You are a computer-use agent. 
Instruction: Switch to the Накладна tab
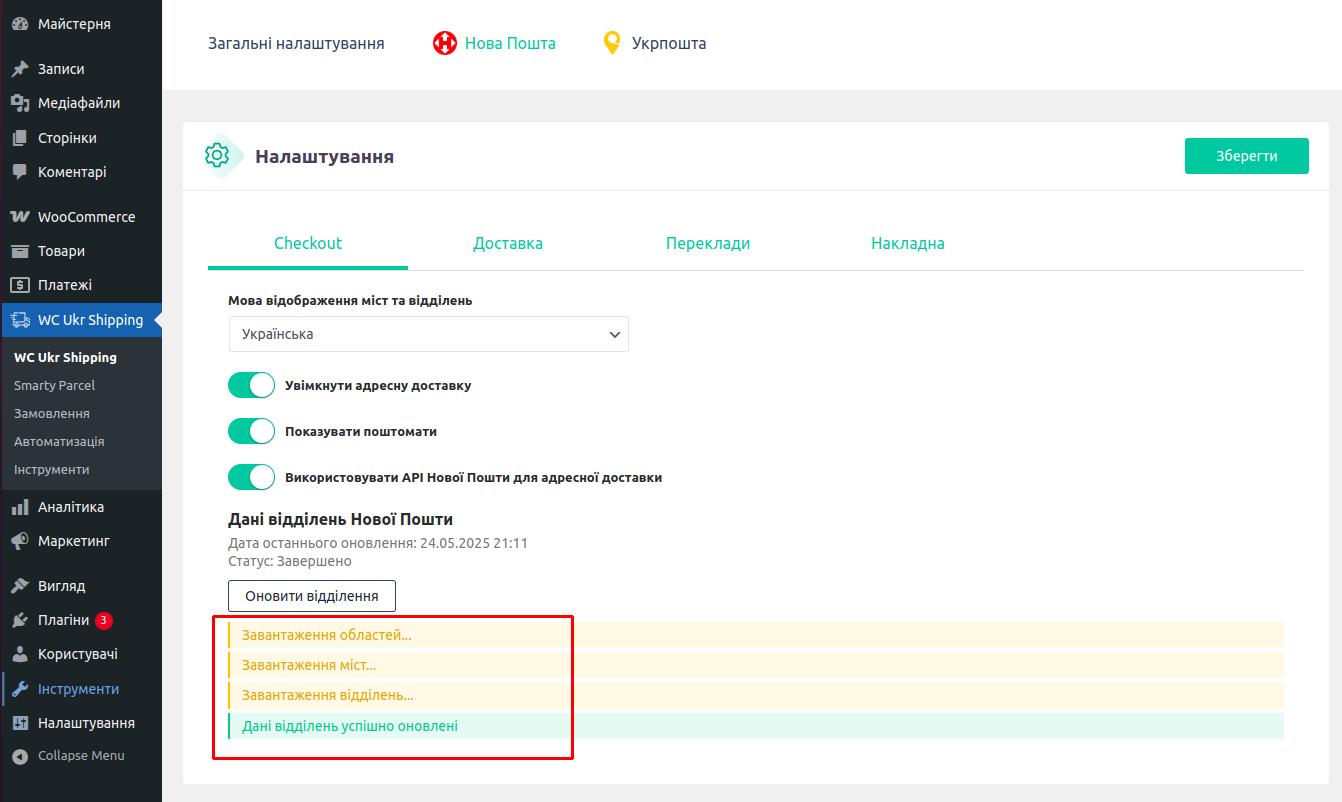tap(908, 243)
